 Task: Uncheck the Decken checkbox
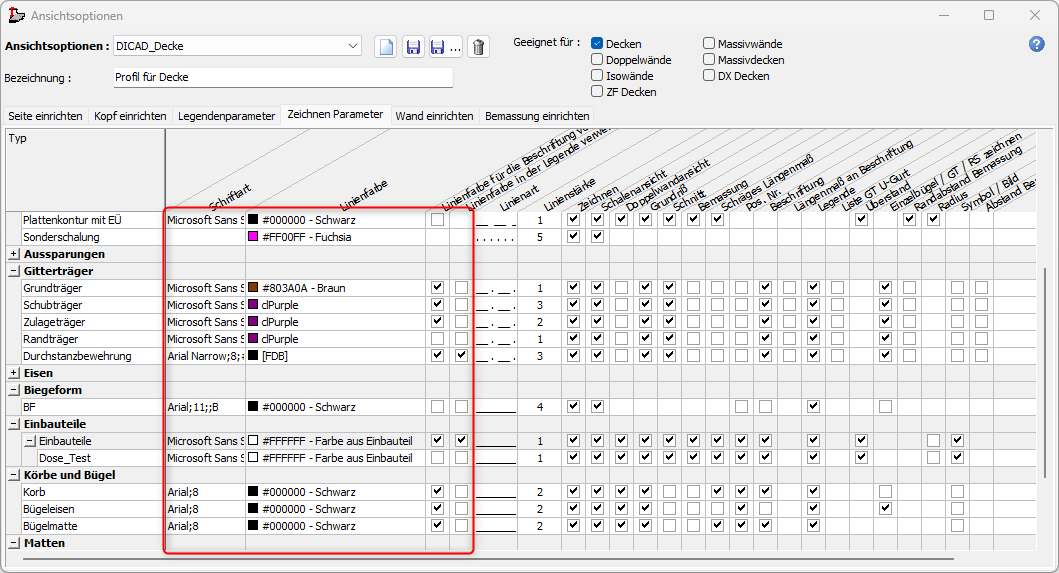[x=597, y=44]
